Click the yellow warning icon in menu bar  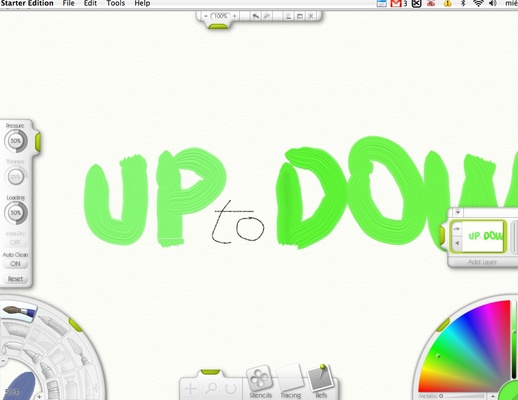(x=447, y=3)
